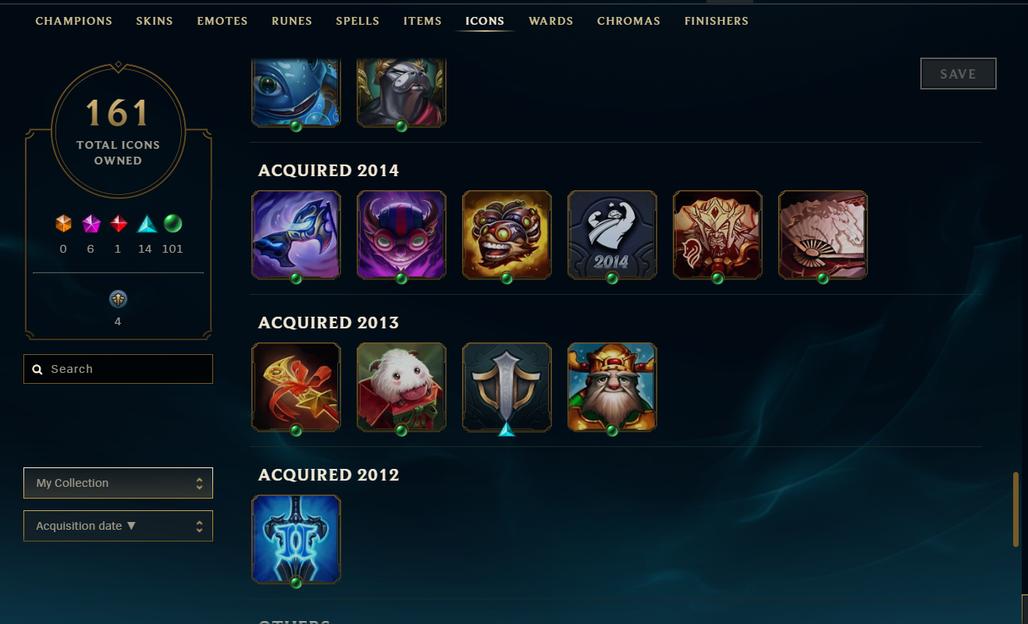Select the 2014 flexing Poro season icon
The image size is (1028, 624).
(612, 235)
